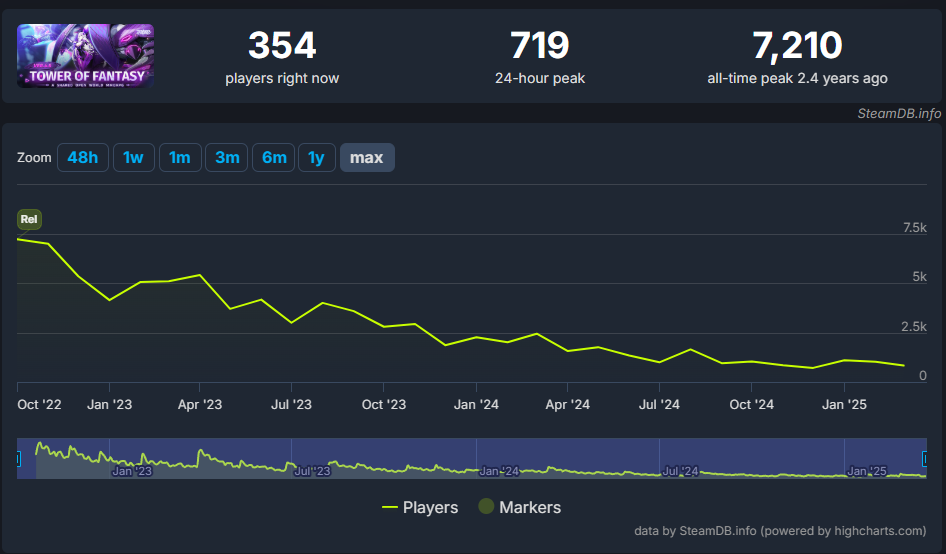
Task: Click the 354 players right now figure
Action: (282, 46)
